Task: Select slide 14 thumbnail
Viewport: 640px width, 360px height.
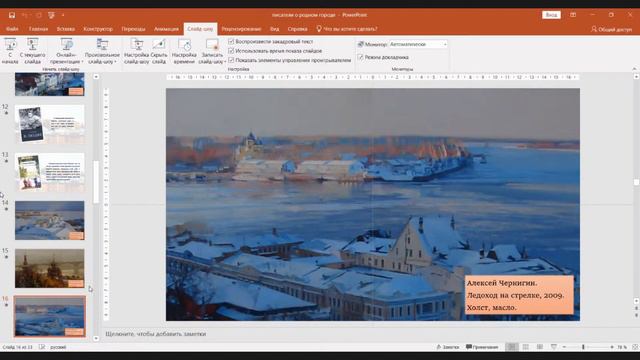Action: (50, 220)
